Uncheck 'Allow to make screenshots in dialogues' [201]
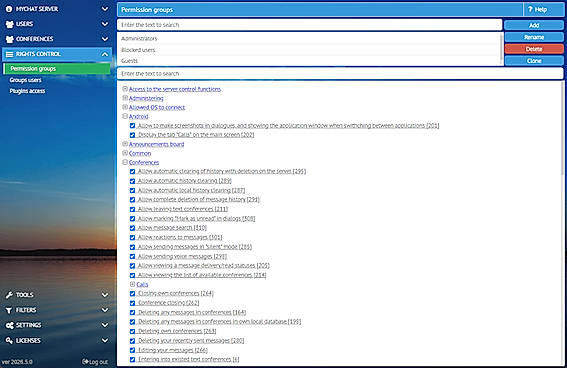This screenshot has width=567, height=368. (x=132, y=126)
